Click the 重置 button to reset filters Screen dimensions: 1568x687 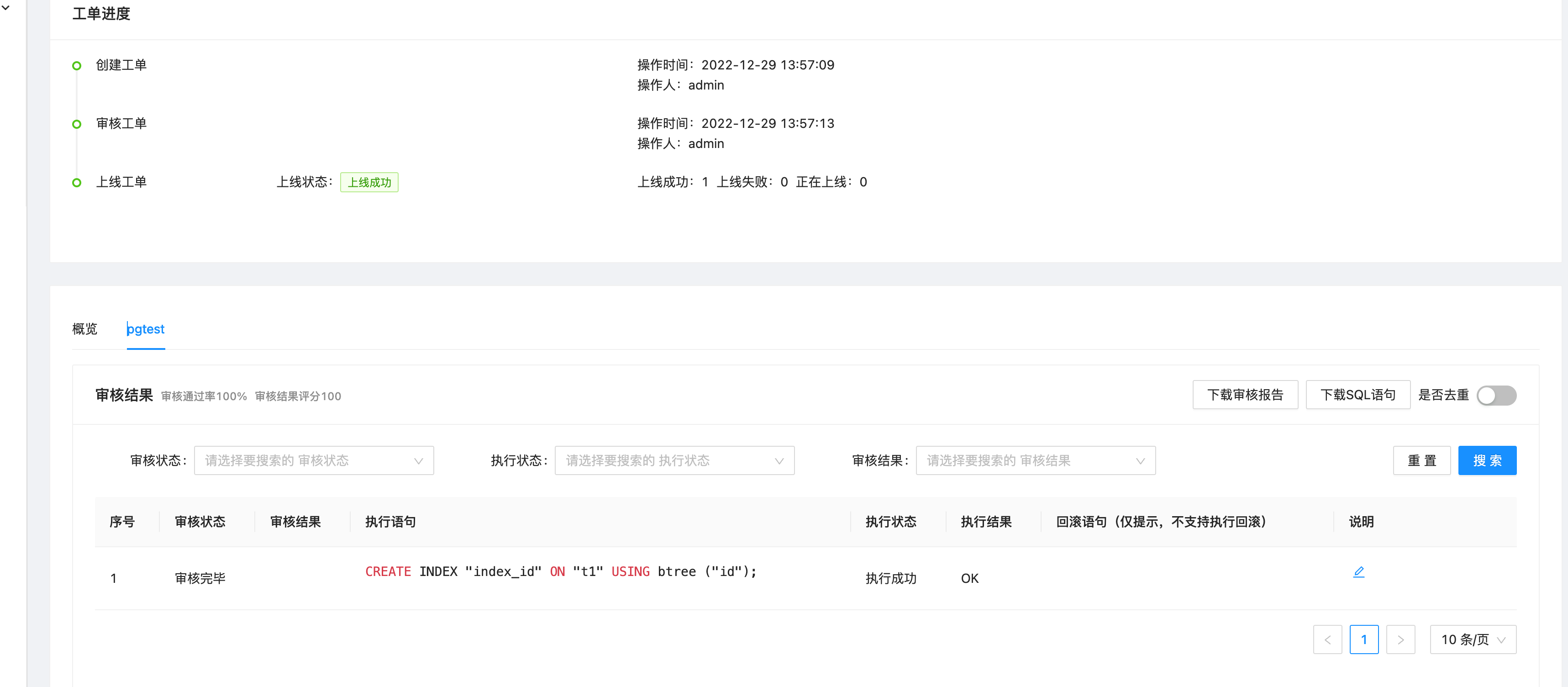coord(1422,460)
